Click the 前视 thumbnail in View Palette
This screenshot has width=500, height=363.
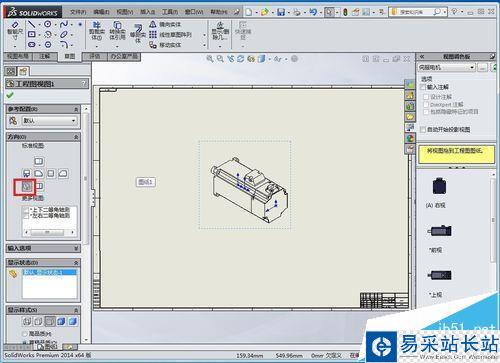click(x=440, y=231)
